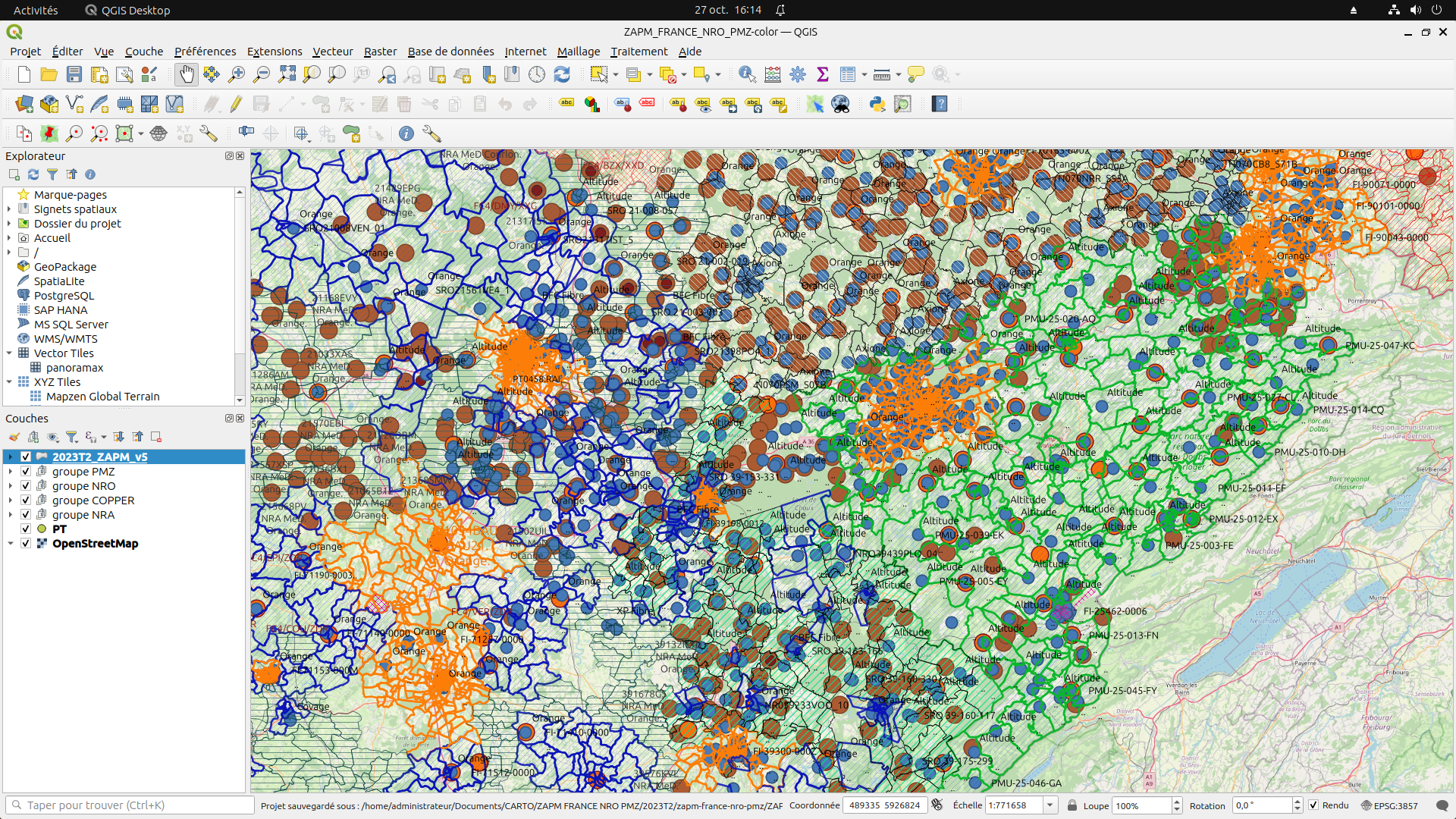The height and width of the screenshot is (819, 1456).
Task: Open the Extensions menu
Action: 275,52
